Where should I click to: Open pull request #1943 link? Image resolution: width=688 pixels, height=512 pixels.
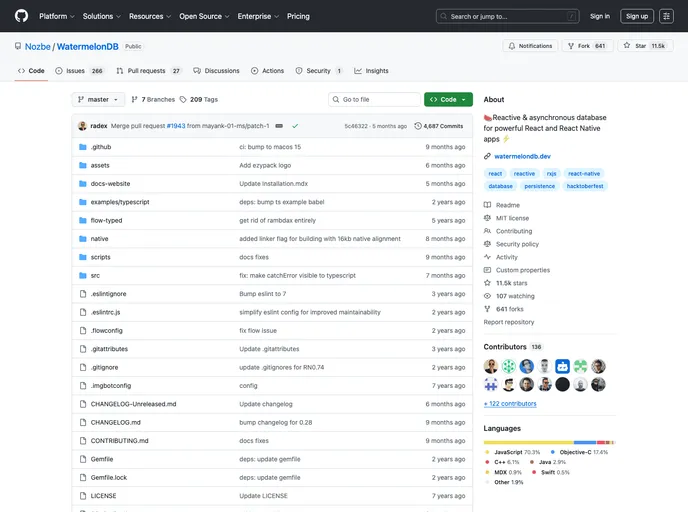176,126
